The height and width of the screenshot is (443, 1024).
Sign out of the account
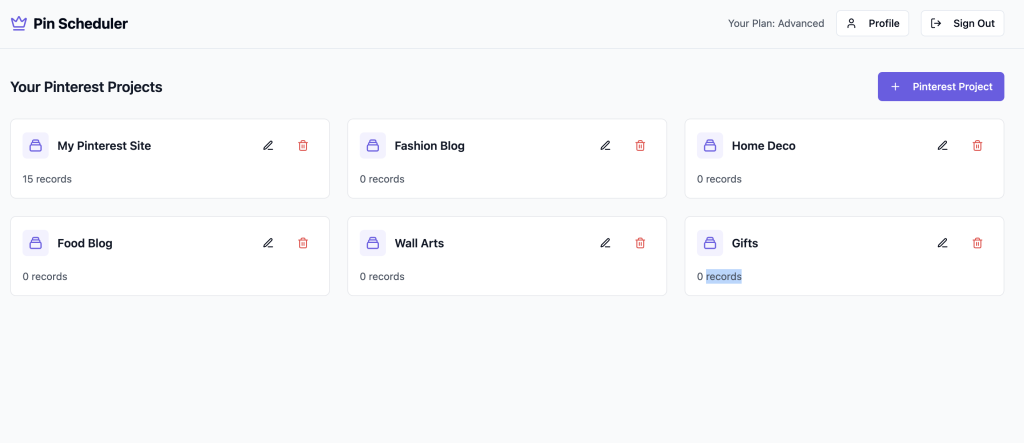963,24
